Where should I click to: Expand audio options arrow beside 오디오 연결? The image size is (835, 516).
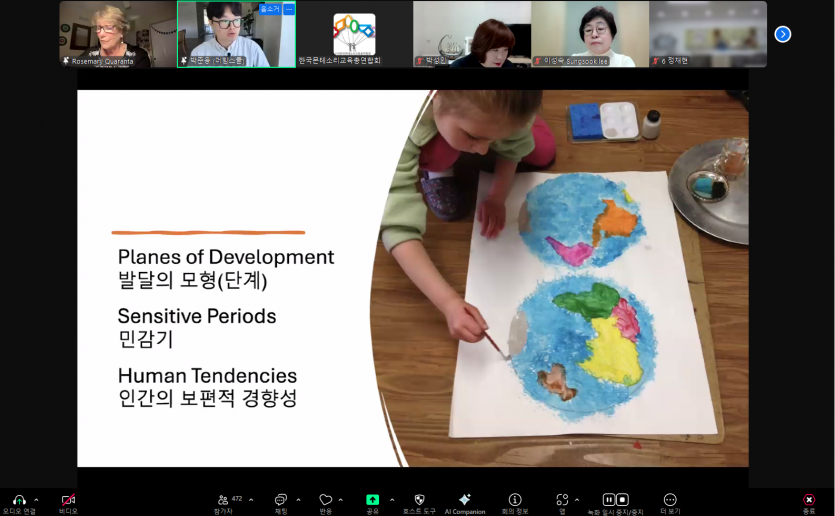point(36,500)
